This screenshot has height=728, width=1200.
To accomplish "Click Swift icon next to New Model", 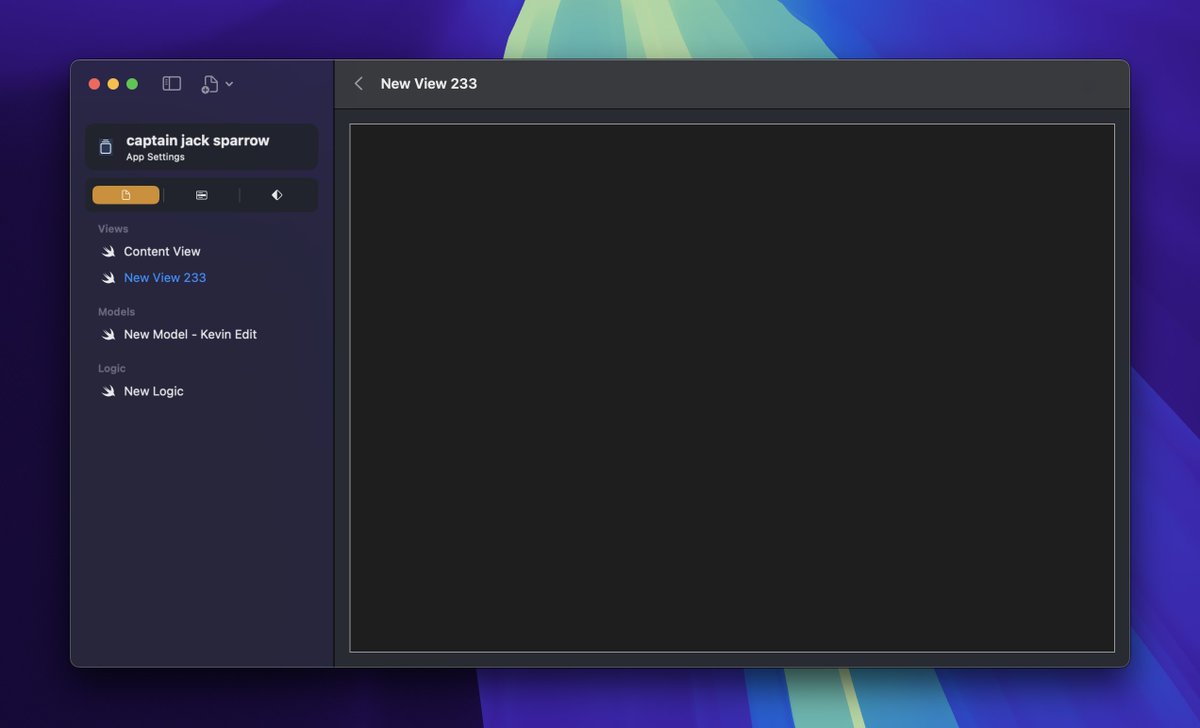I will click(x=108, y=335).
